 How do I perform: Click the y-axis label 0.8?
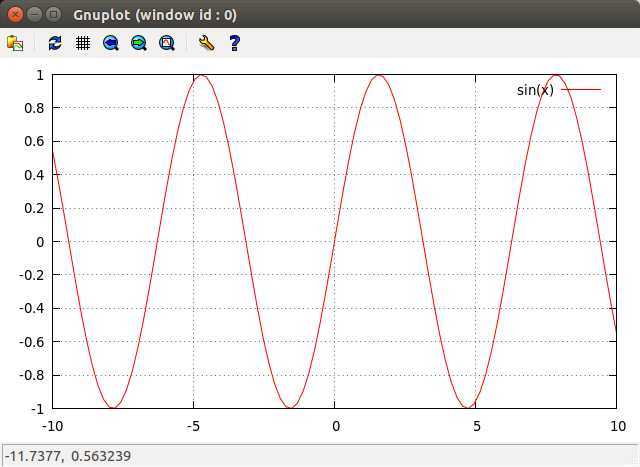tap(34, 108)
